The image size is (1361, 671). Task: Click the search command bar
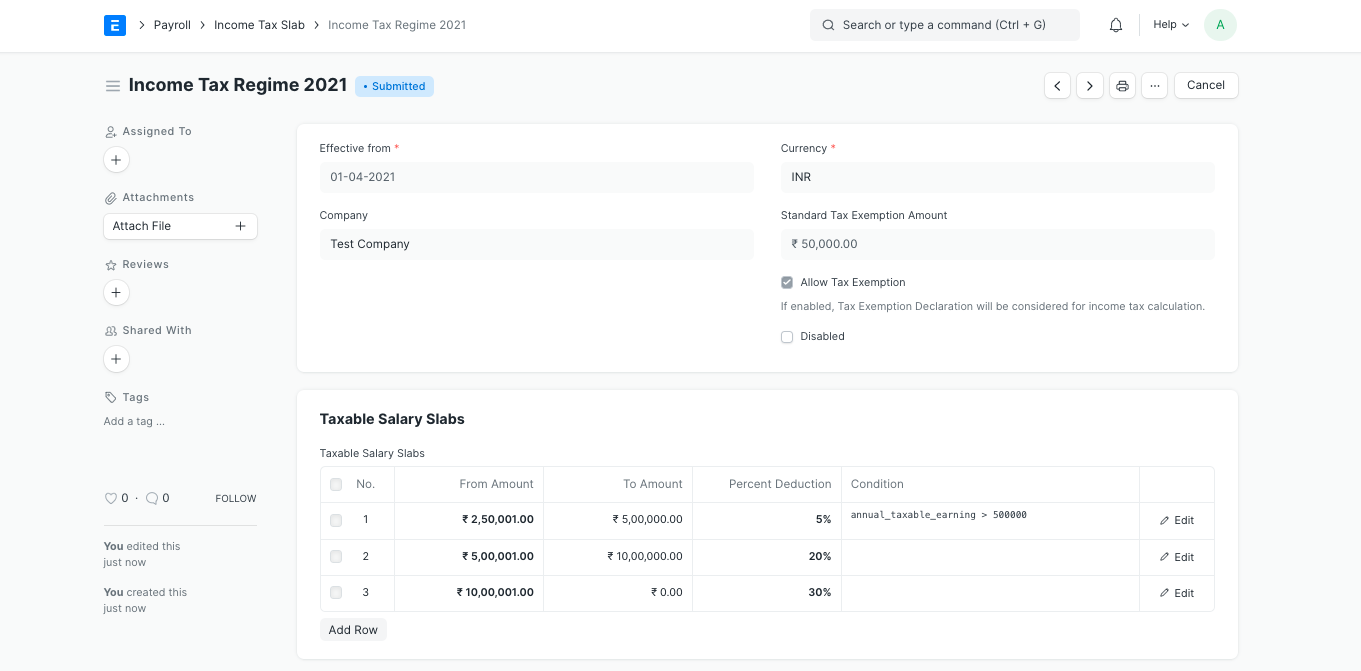click(x=944, y=25)
